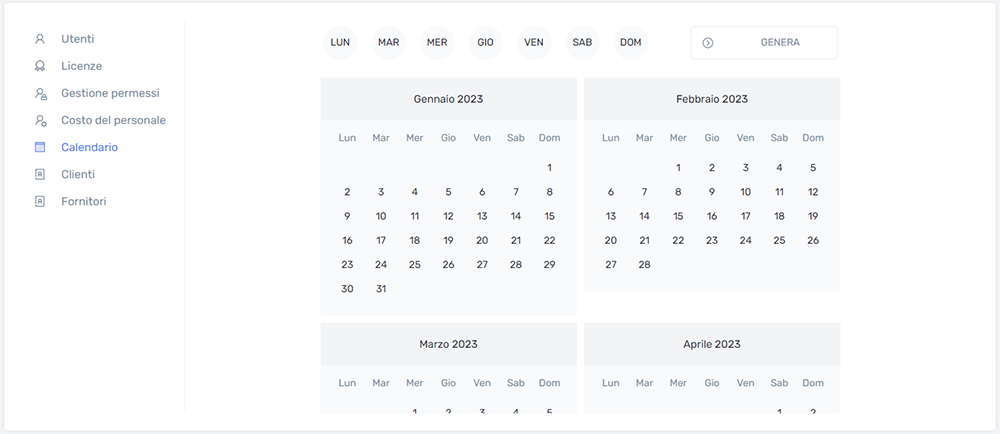1000x434 pixels.
Task: Select 1 in Gennaio 2023
Action: point(549,168)
